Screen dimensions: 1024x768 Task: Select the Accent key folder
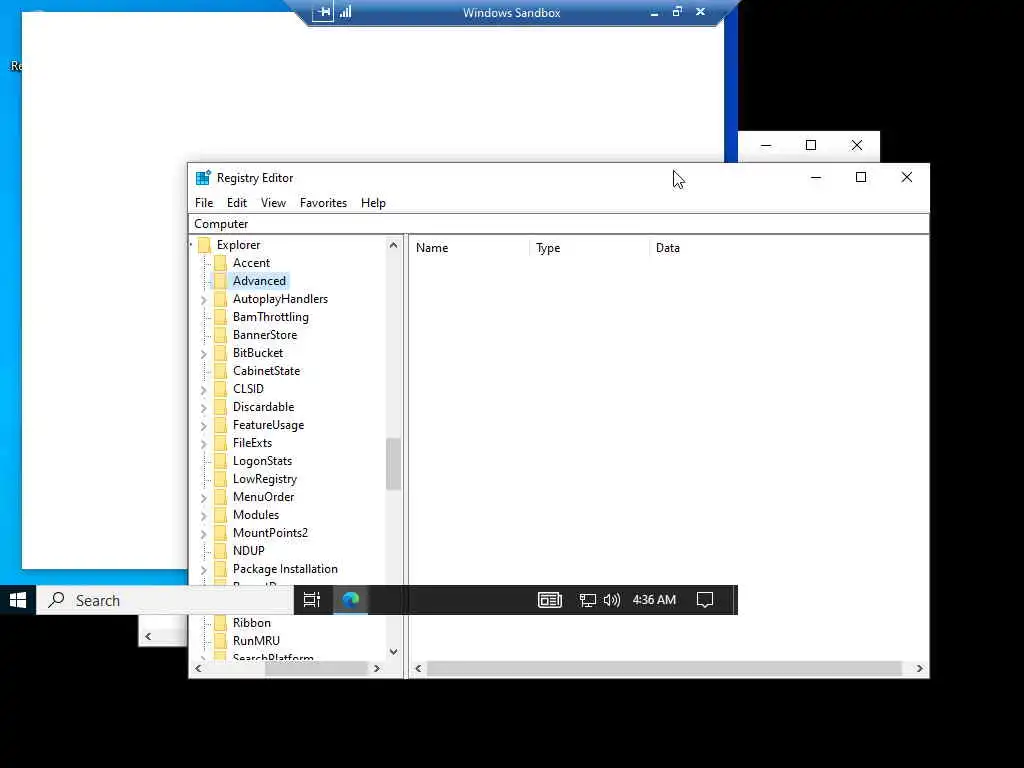pos(251,263)
